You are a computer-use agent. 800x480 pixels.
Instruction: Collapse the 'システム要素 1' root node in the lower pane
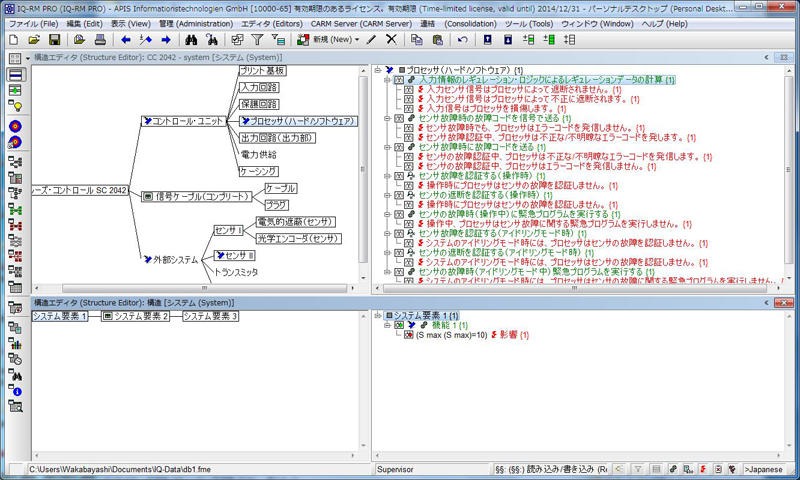pos(378,316)
